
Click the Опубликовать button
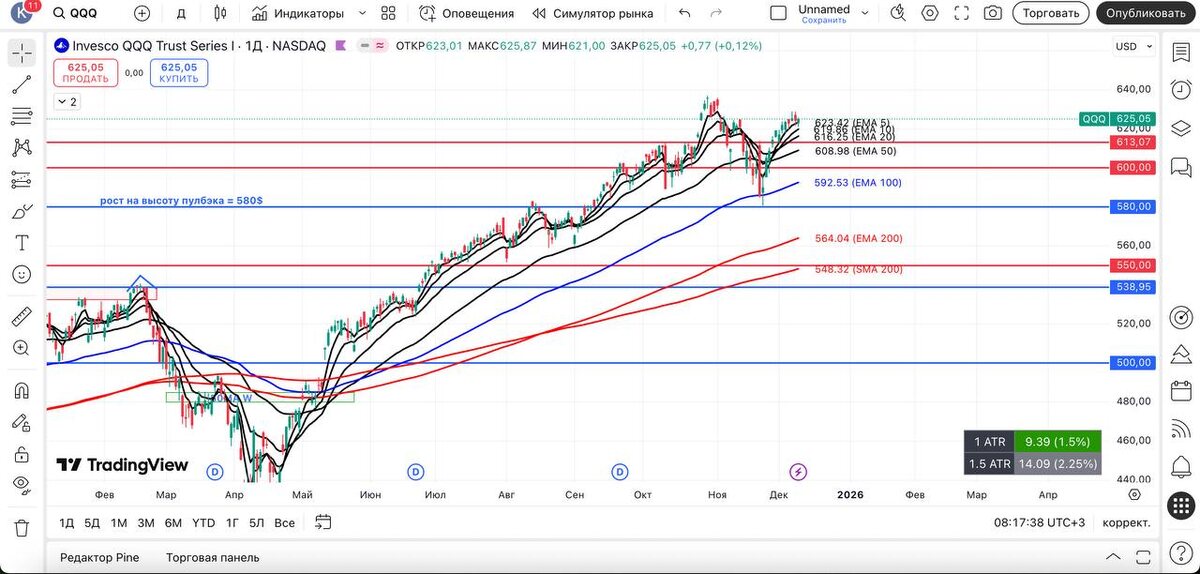[1148, 13]
